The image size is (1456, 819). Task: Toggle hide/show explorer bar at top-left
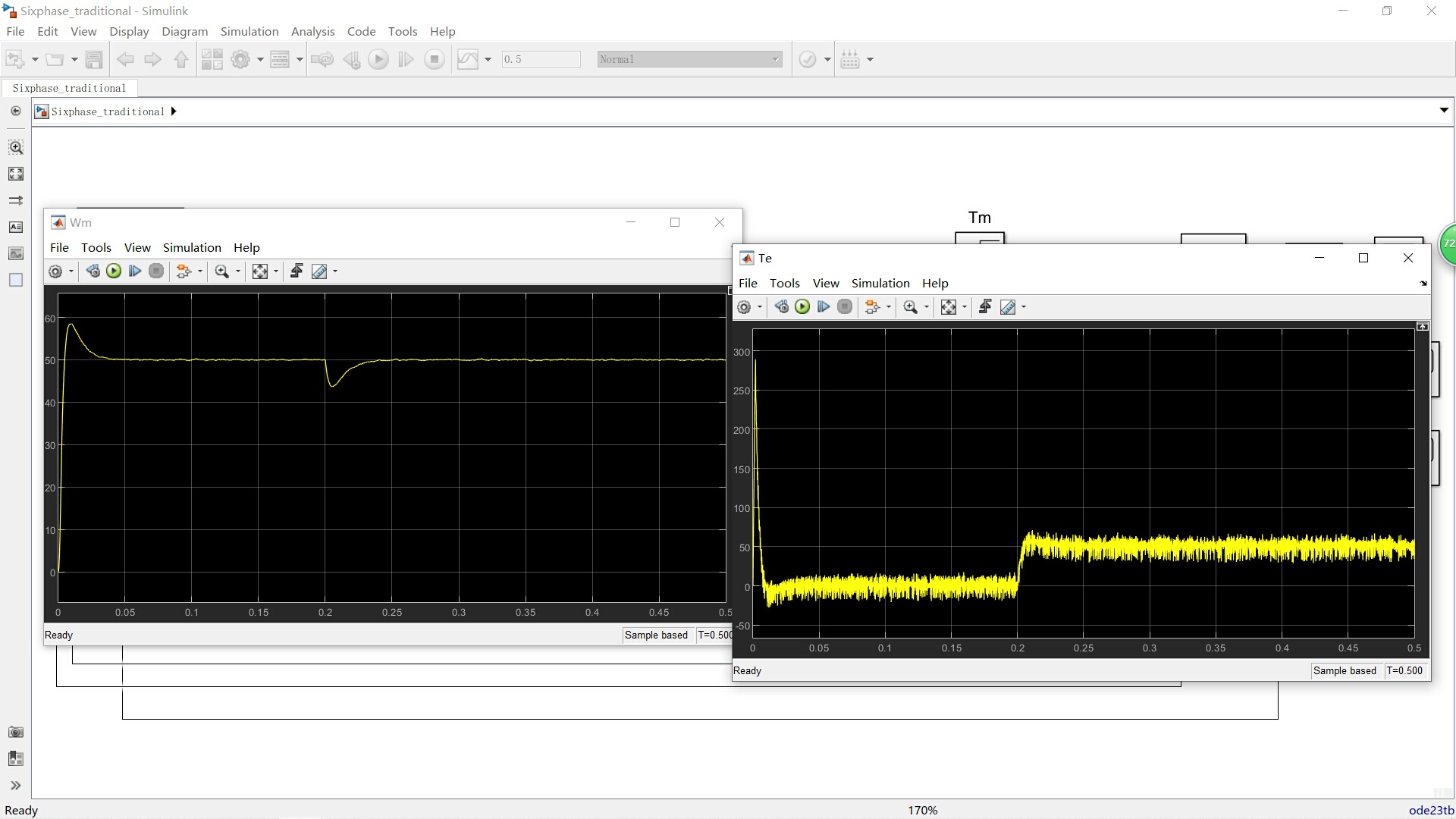coord(15,111)
